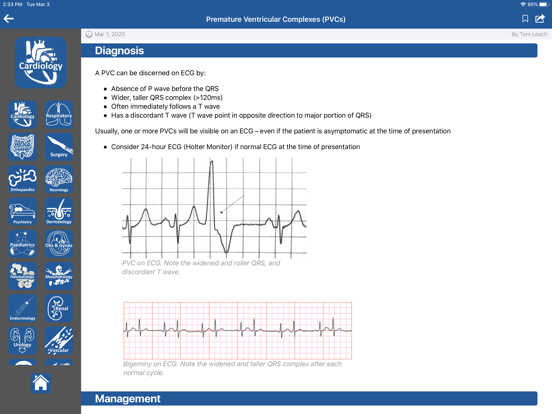Screen dimensions: 552x414
Task: Bookmark this PVCs article
Action: tap(525, 19)
